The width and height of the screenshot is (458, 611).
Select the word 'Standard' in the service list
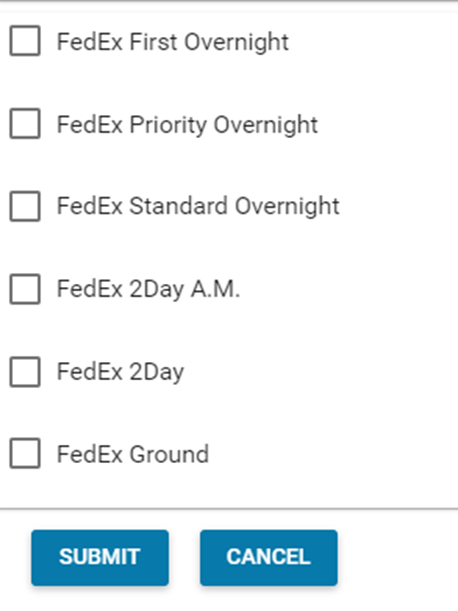click(x=179, y=206)
